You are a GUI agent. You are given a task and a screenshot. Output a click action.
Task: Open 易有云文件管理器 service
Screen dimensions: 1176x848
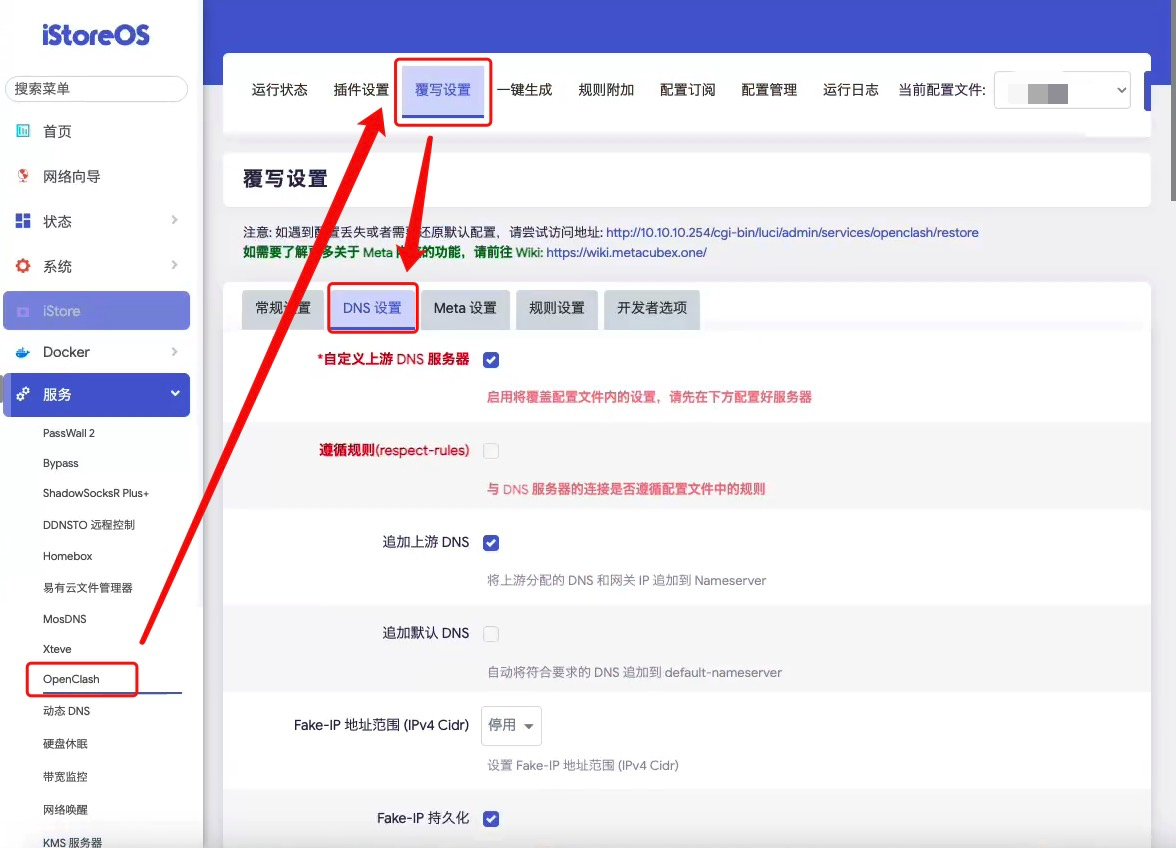point(88,588)
